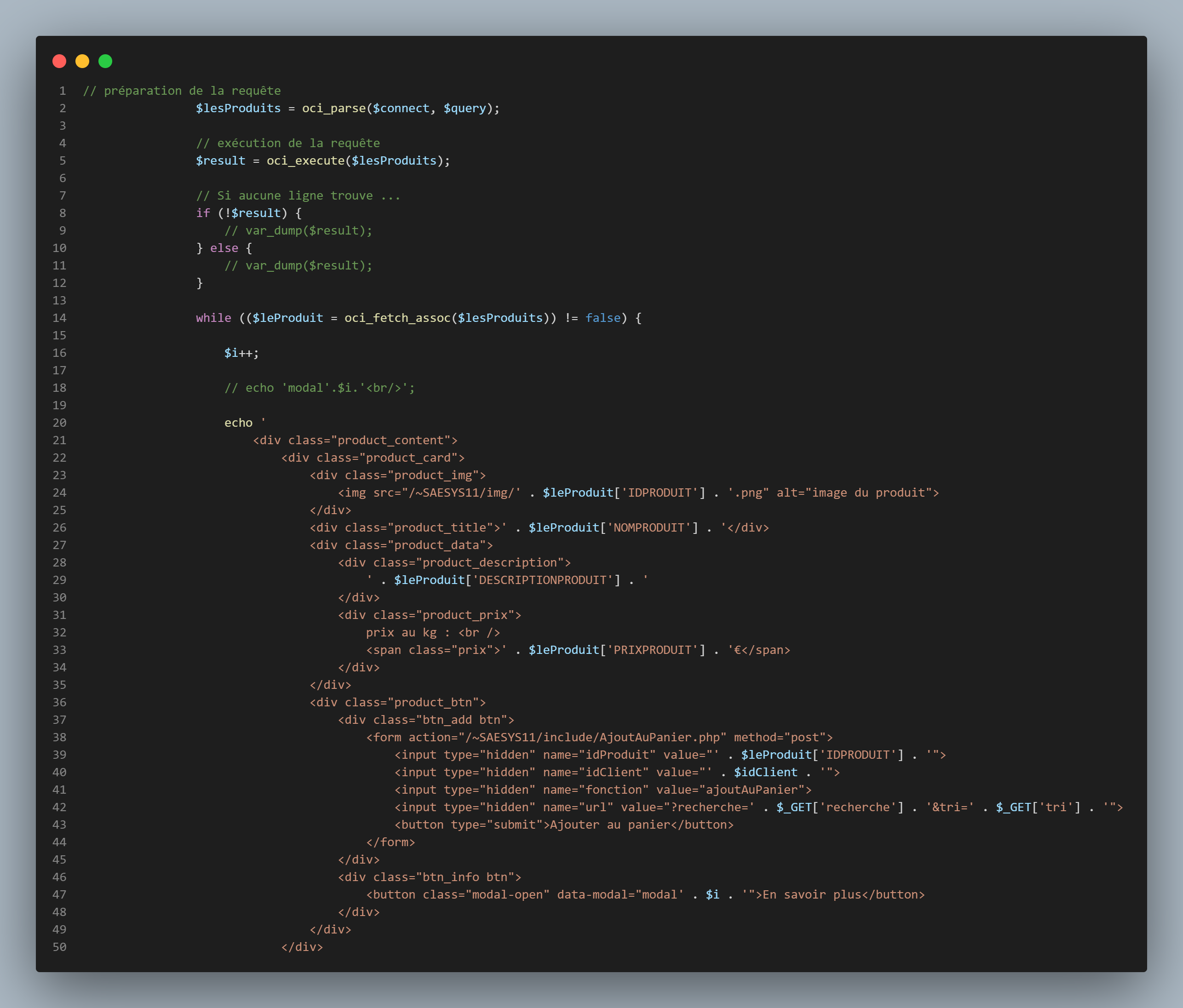Click the 'if (!$result) {' line

[x=249, y=213]
